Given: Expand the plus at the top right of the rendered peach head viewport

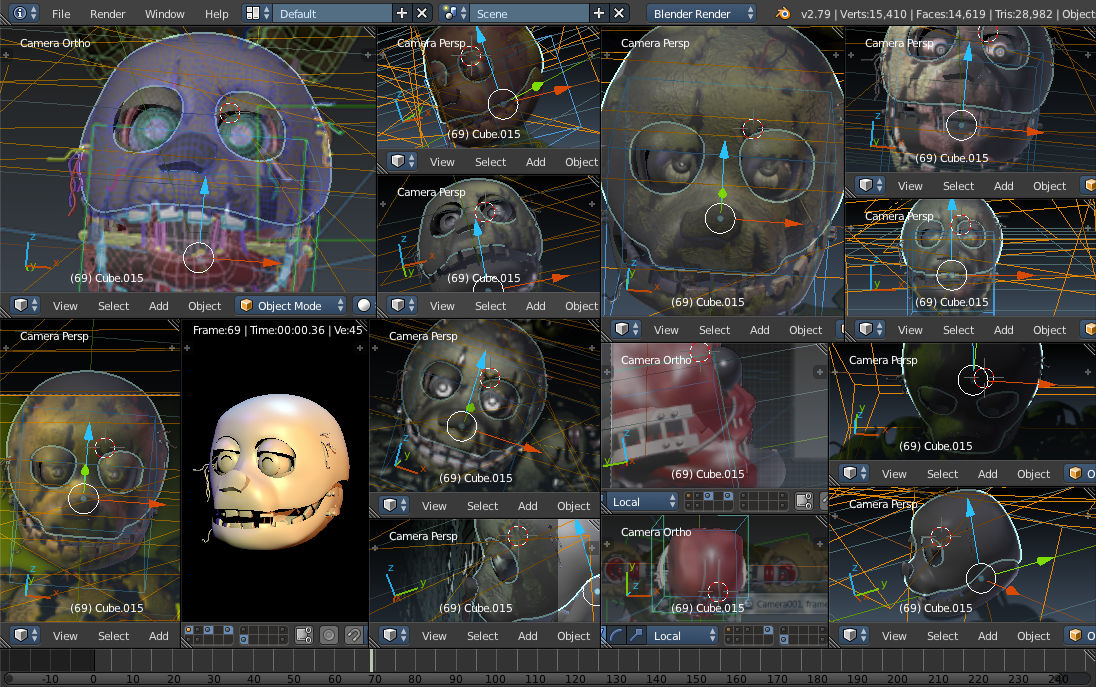Looking at the screenshot, I should point(360,348).
